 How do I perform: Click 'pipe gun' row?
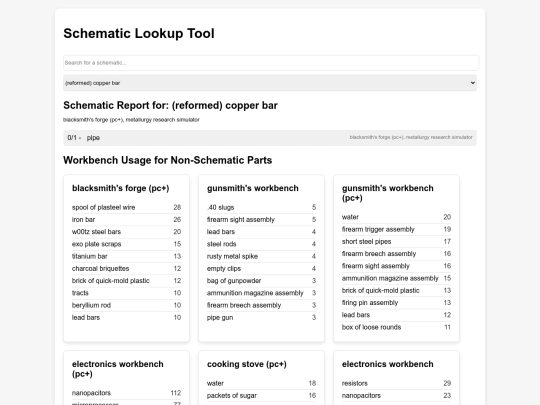[x=261, y=318]
